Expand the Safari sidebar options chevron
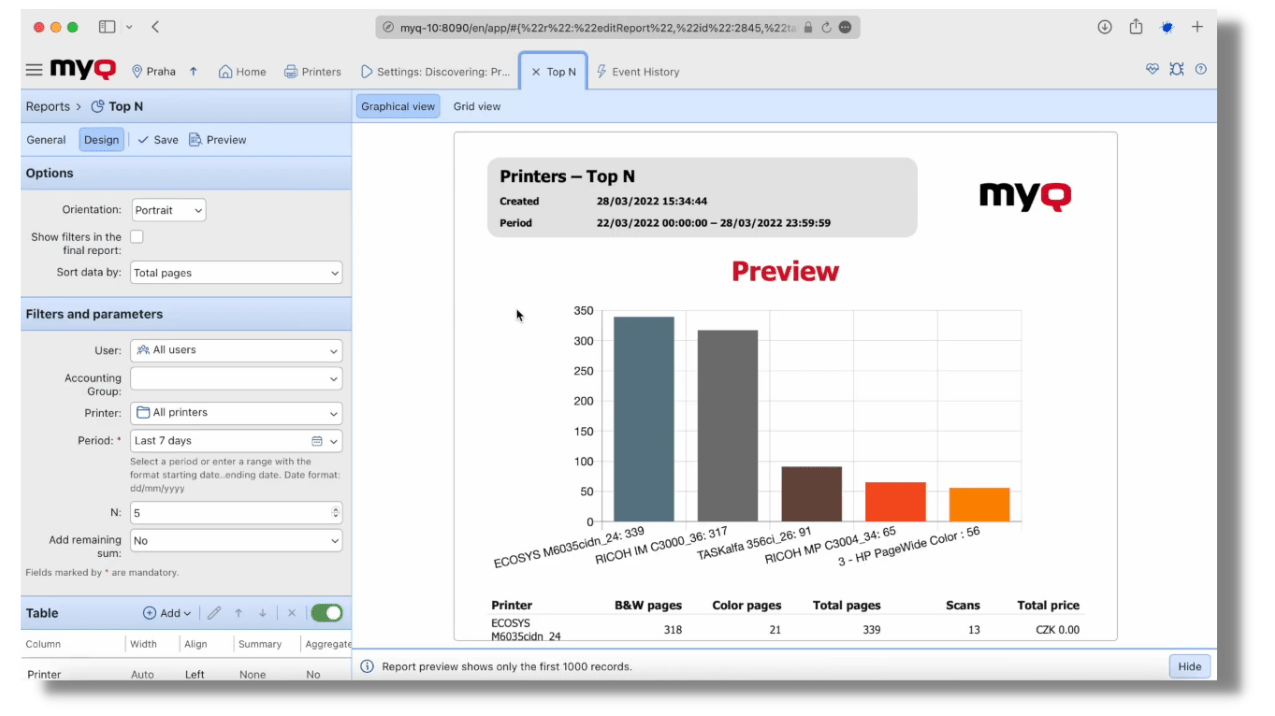 [130, 27]
